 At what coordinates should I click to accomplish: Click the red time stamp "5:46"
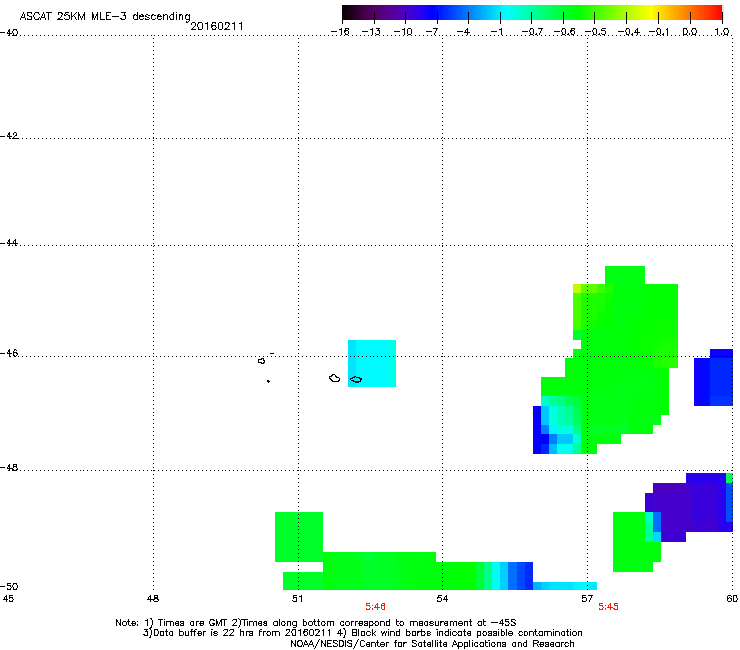[x=375, y=607]
